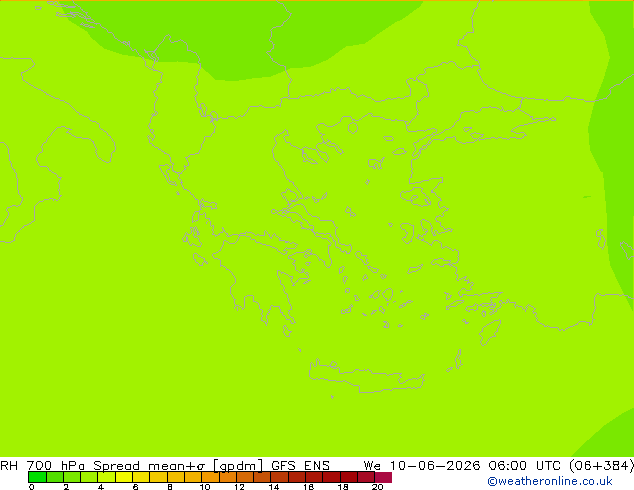634x490 pixels.
Task: Select the legend color for 11 to 12
Action: pyautogui.click(x=228, y=477)
